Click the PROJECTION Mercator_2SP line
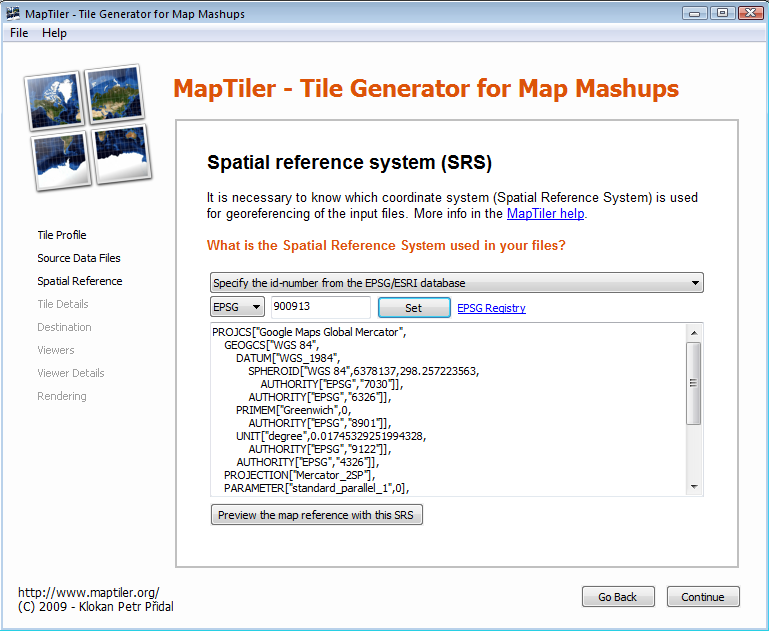The height and width of the screenshot is (631, 769). (300, 475)
